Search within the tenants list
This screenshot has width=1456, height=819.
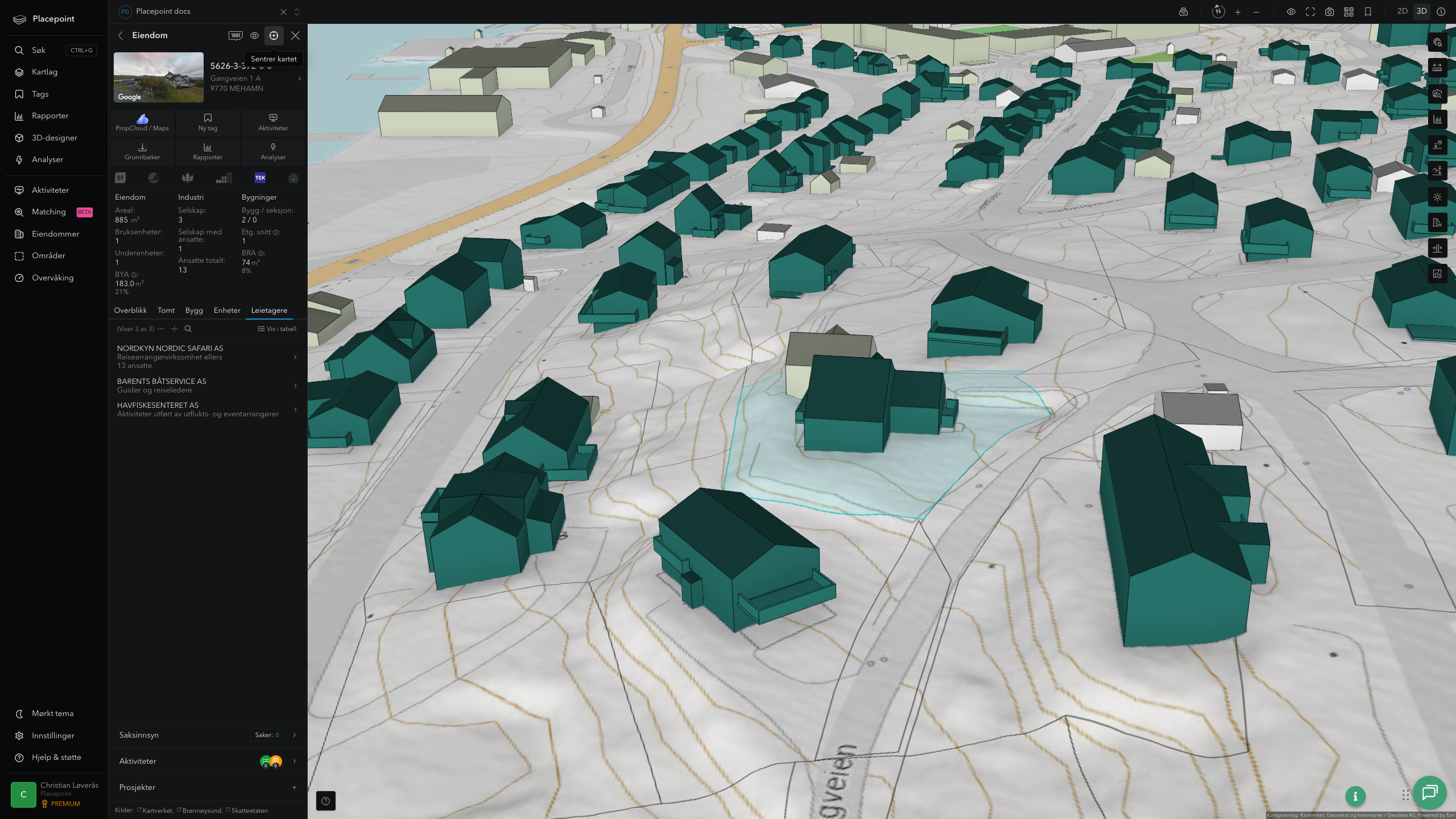click(188, 329)
